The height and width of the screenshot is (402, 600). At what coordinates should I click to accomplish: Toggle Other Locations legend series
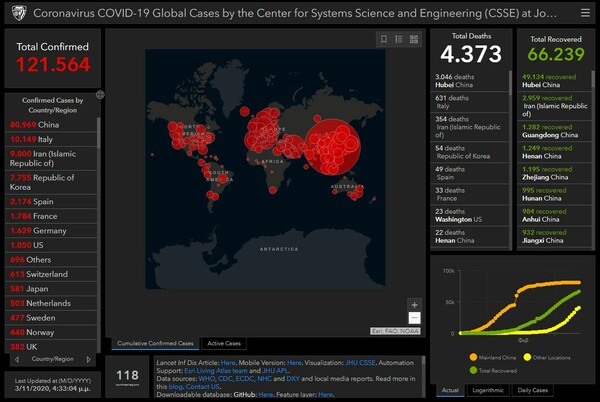pyautogui.click(x=547, y=357)
